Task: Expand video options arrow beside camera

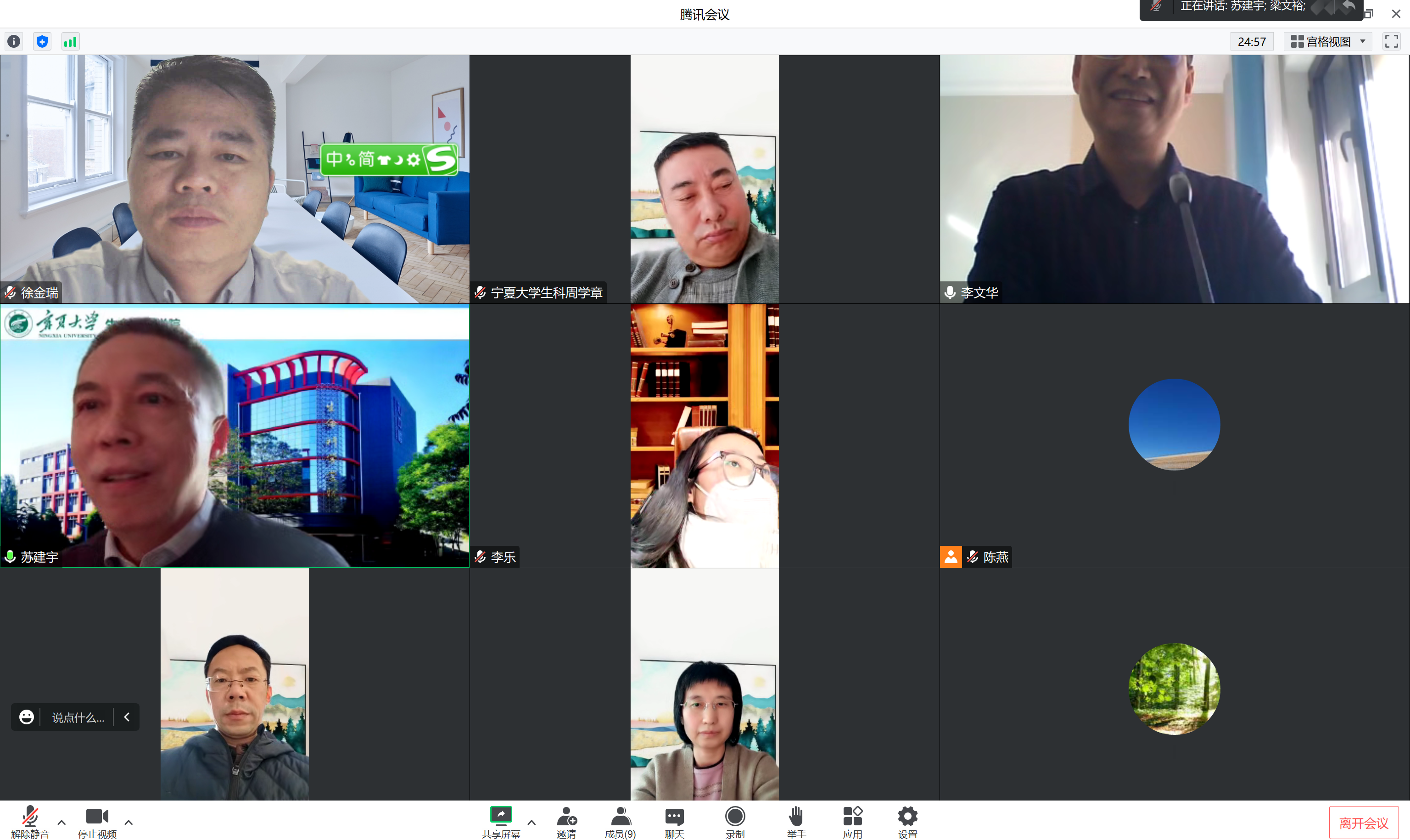Action: click(129, 823)
